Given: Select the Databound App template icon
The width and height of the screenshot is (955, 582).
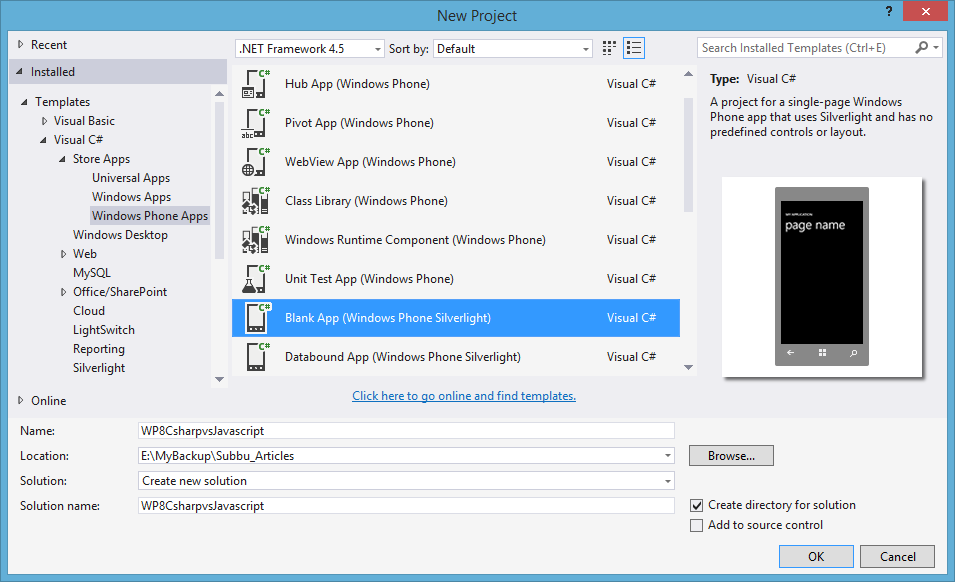Looking at the screenshot, I should click(255, 356).
